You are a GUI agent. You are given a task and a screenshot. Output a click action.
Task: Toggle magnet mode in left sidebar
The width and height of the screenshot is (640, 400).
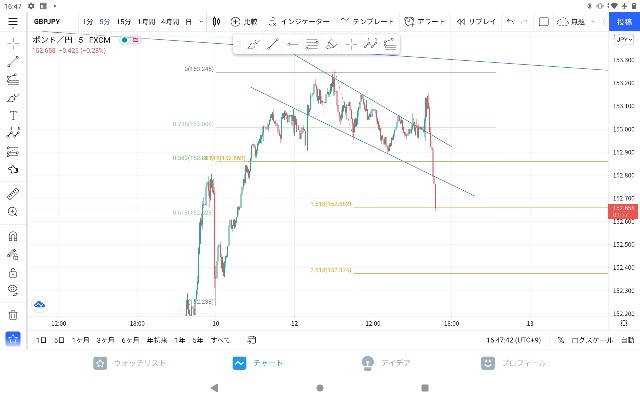pos(13,236)
